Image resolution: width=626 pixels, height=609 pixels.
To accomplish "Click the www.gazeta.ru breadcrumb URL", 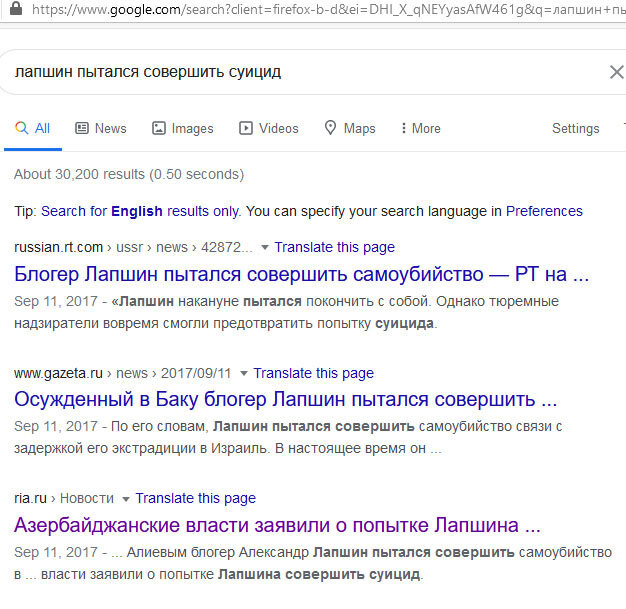I will pyautogui.click(x=123, y=373).
